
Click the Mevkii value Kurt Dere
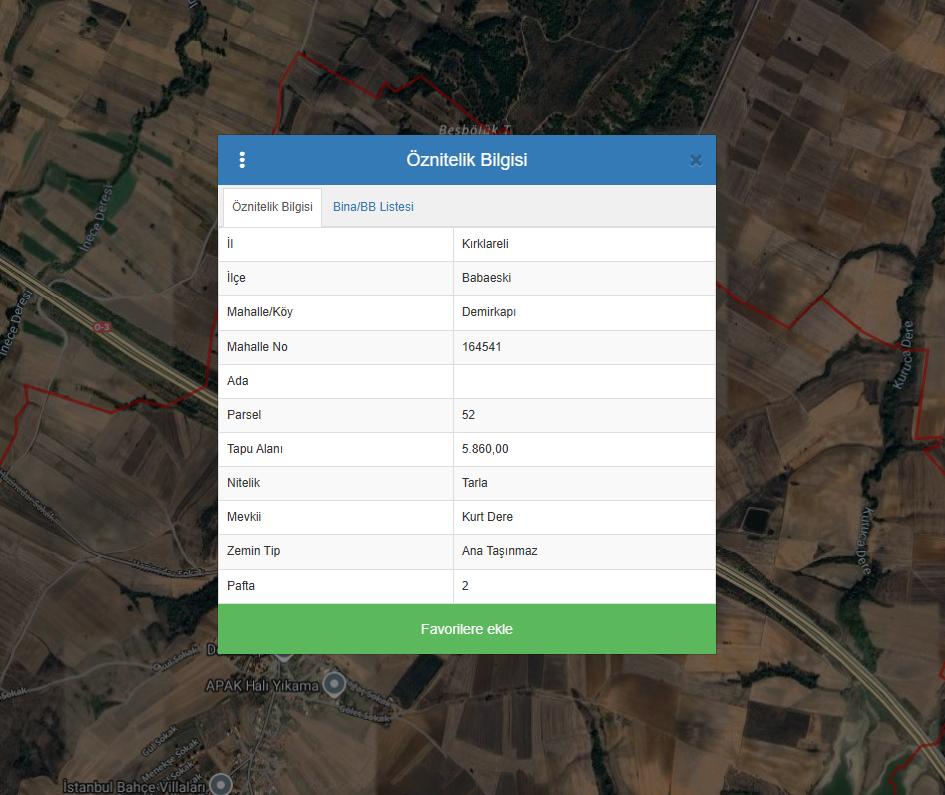click(x=487, y=517)
